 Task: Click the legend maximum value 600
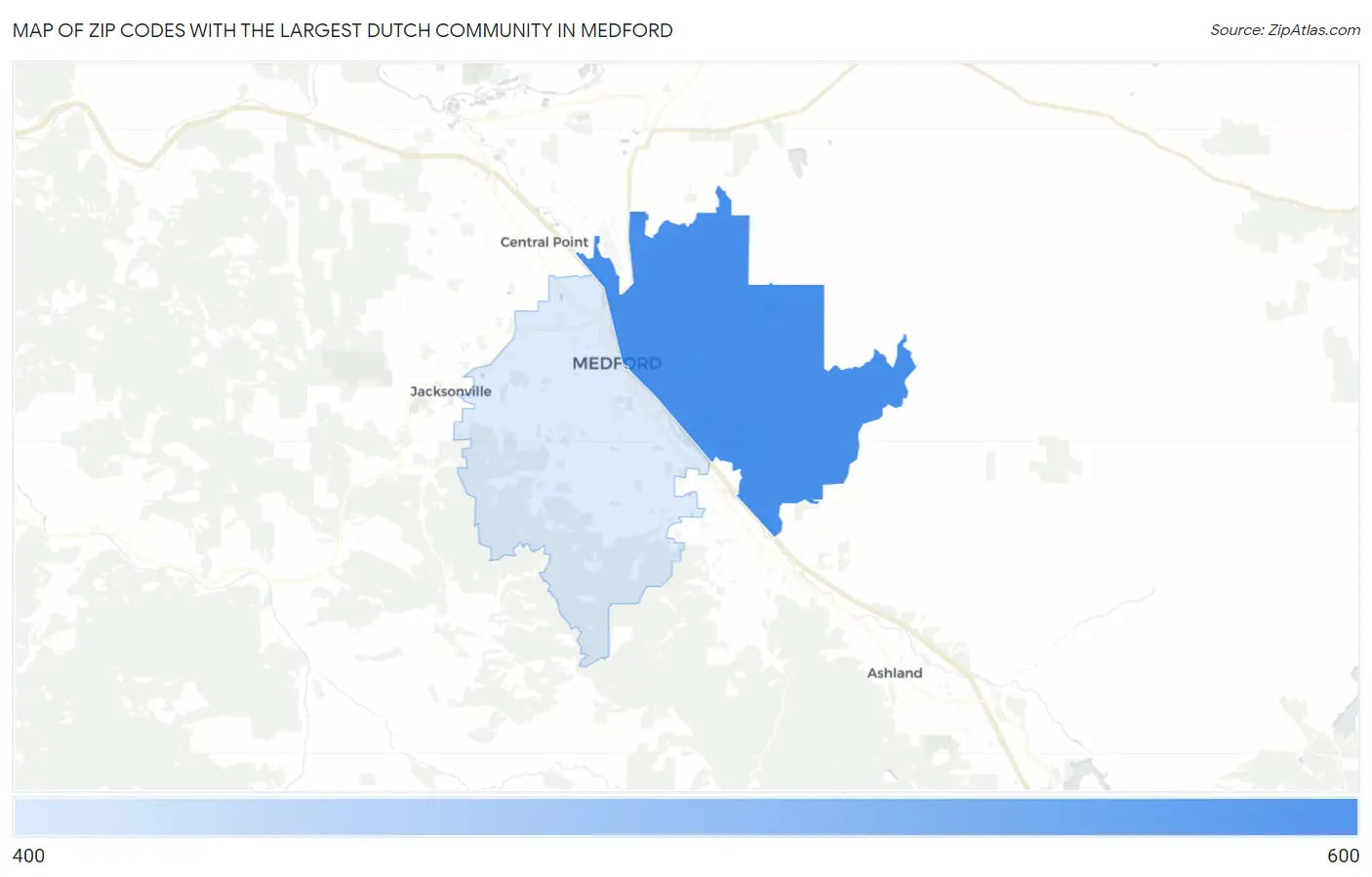[x=1343, y=856]
